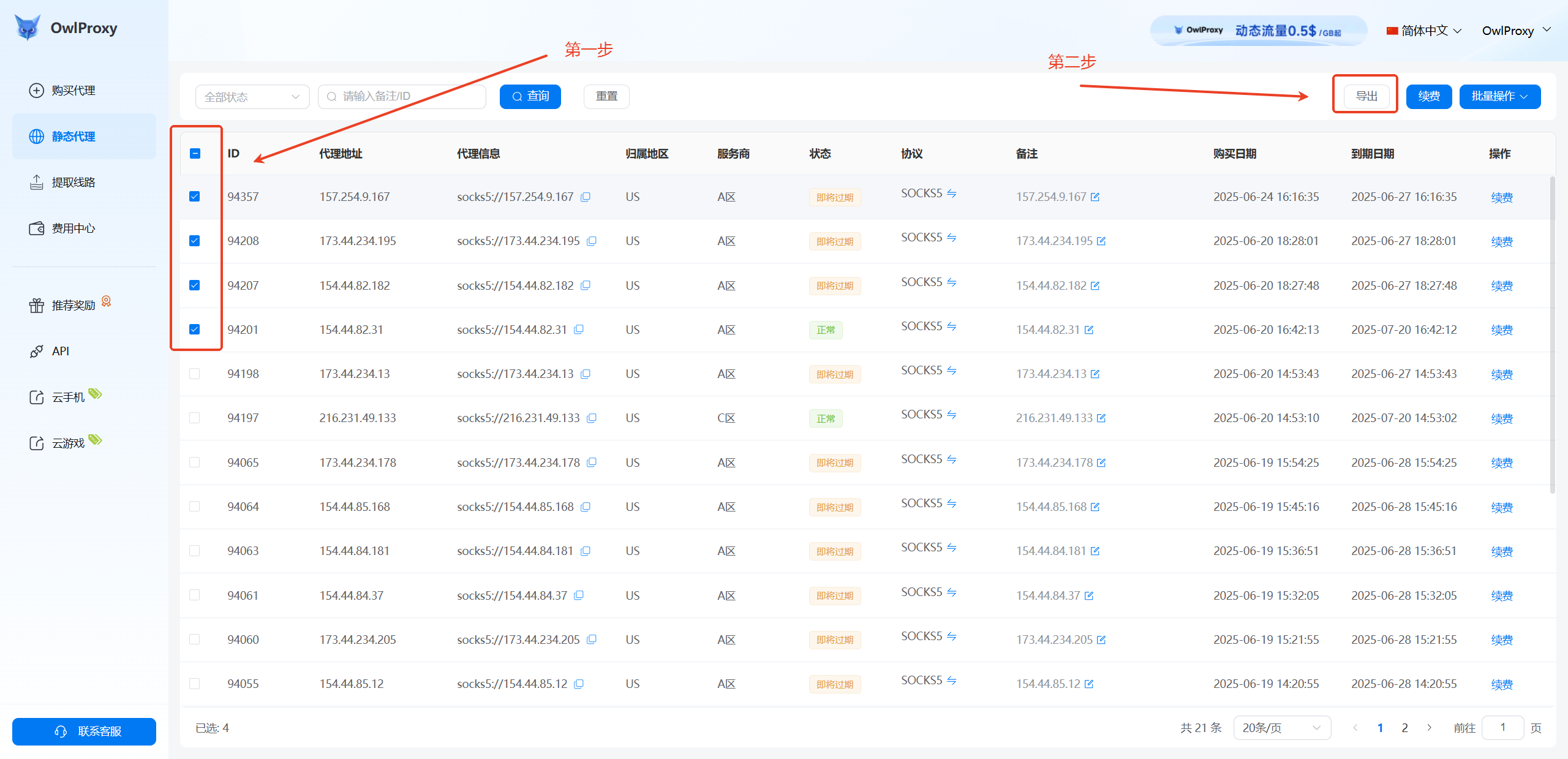Copy proxy info for socks5://216.231.49.133
The height and width of the screenshot is (759, 1568).
click(592, 418)
